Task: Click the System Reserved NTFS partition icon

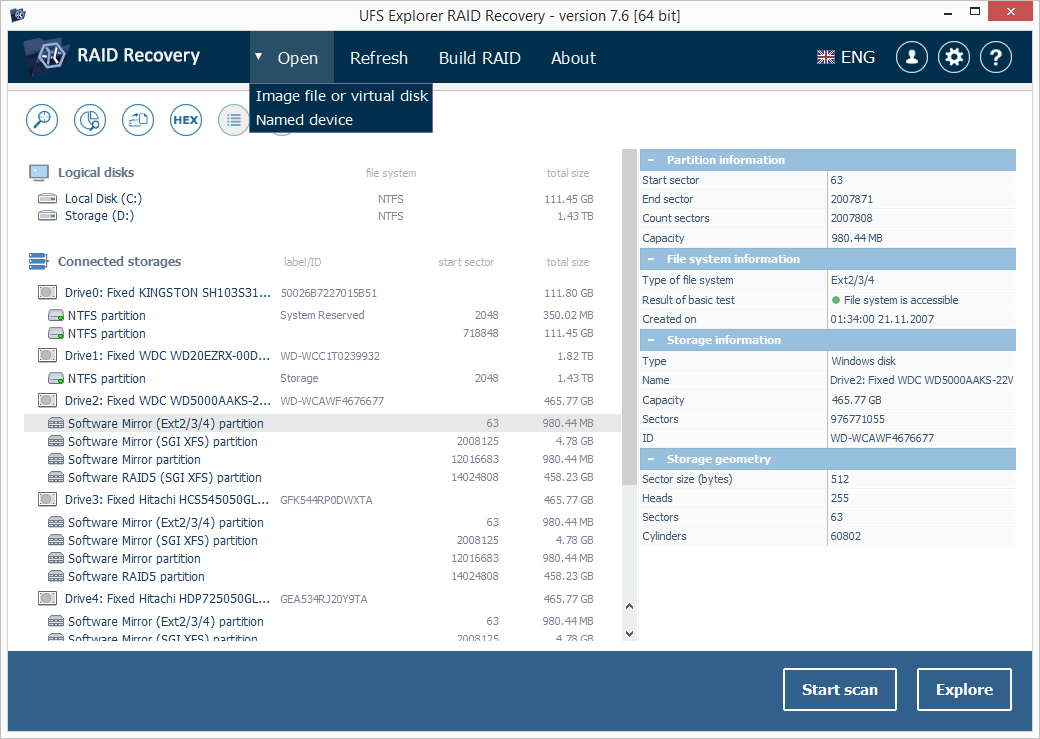Action: coord(56,315)
